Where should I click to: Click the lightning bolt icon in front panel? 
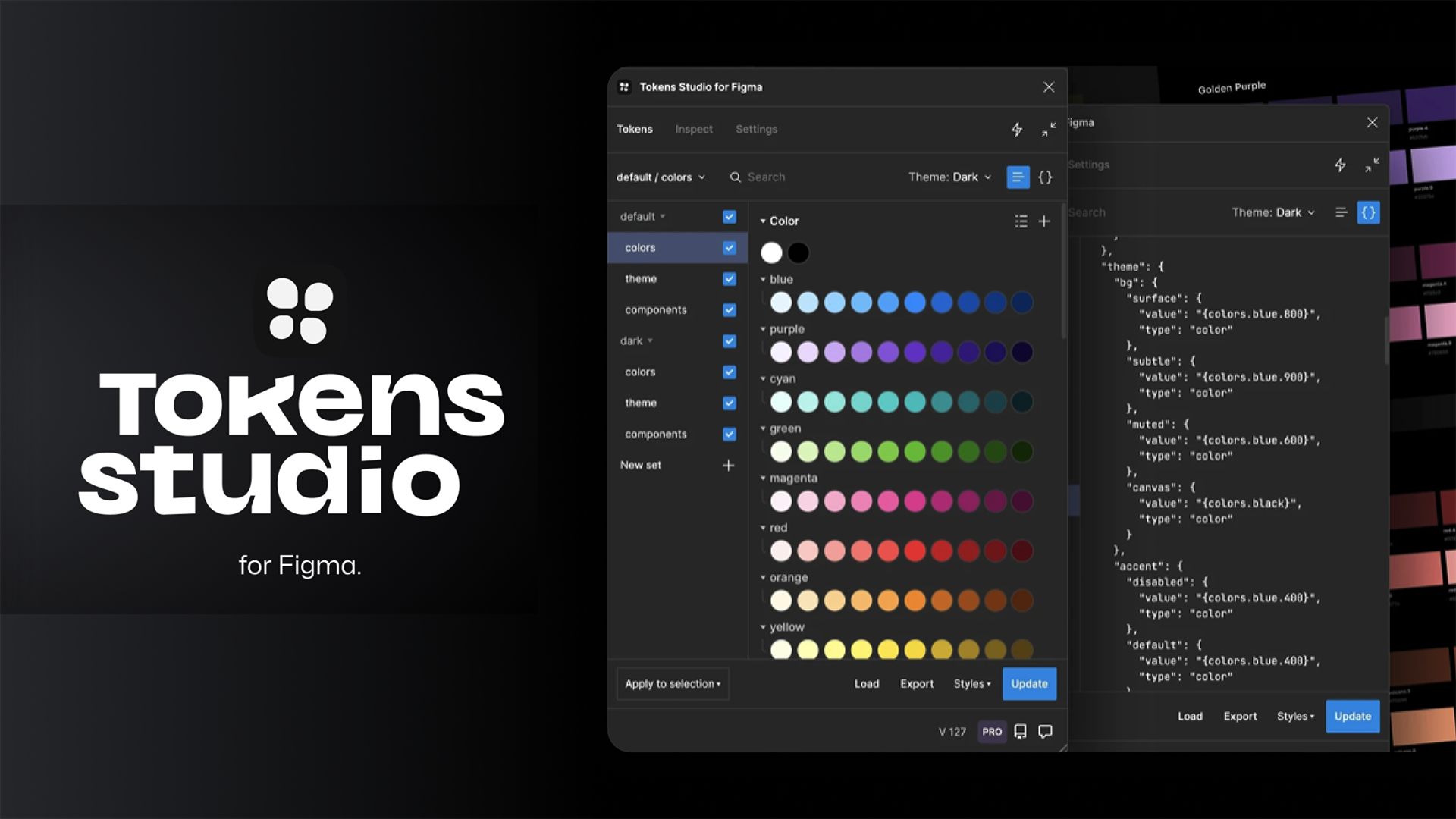click(x=1016, y=130)
